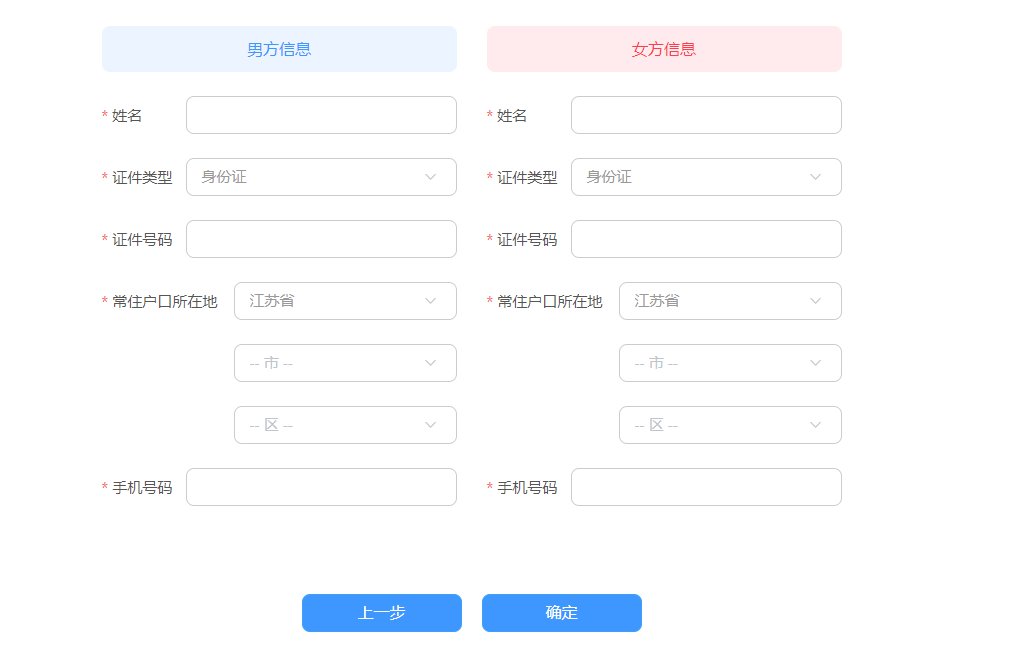
Task: Click the male 姓名 input field
Action: (x=321, y=115)
